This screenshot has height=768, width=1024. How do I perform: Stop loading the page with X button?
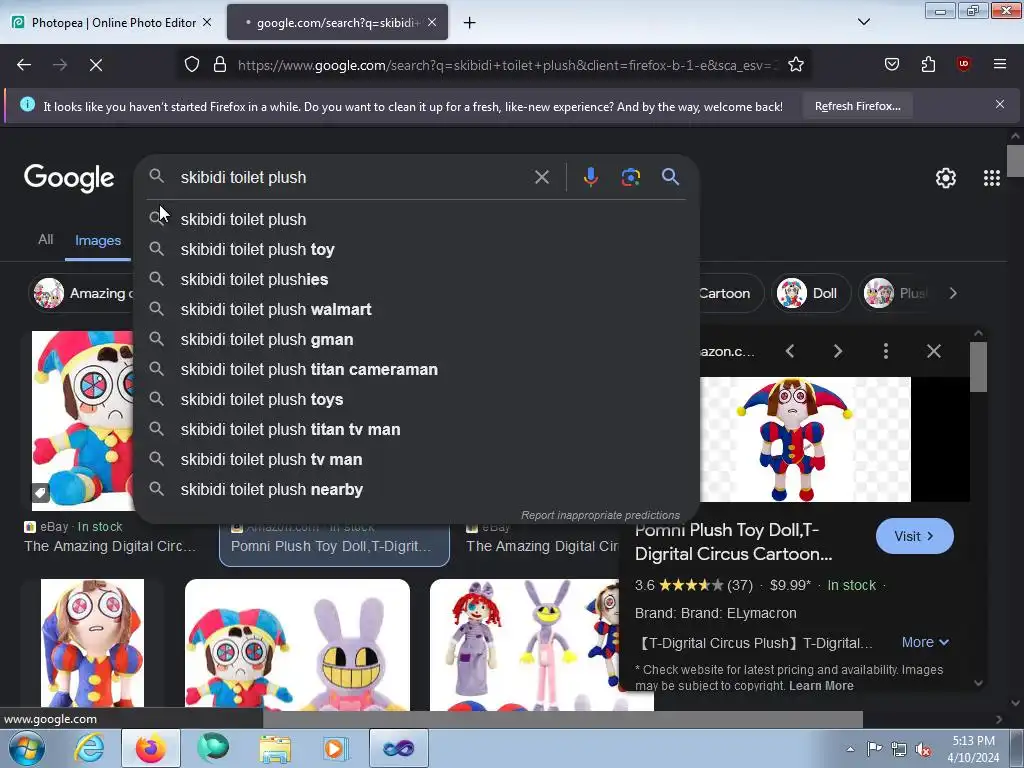coord(95,65)
